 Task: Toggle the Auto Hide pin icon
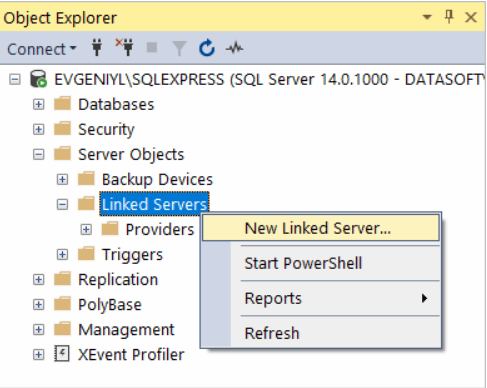pyautogui.click(x=449, y=17)
